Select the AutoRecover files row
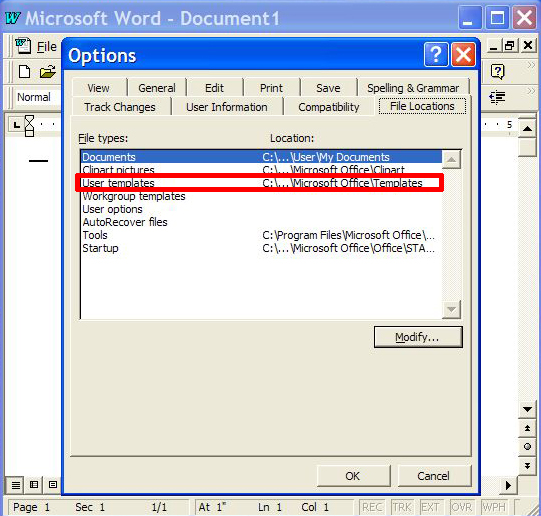Image resolution: width=541 pixels, height=516 pixels. (x=262, y=222)
